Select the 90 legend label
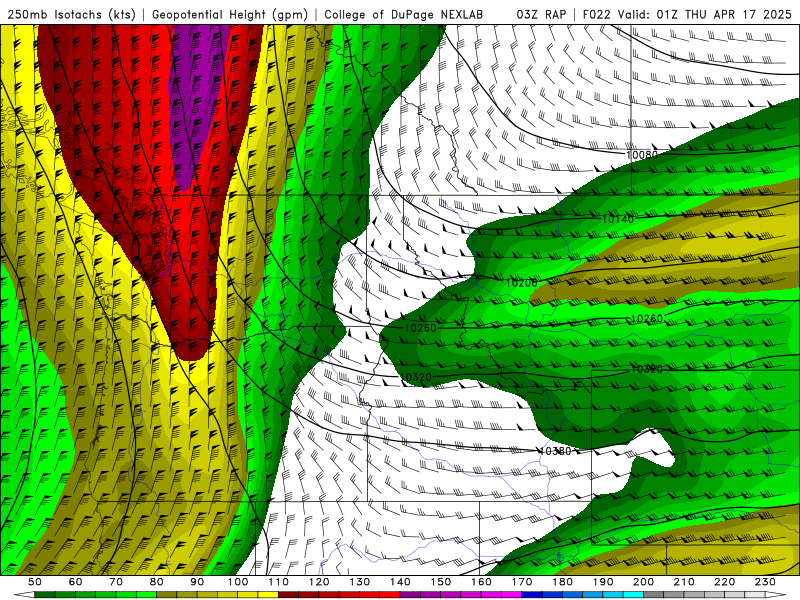This screenshot has height=600, width=800. [197, 582]
